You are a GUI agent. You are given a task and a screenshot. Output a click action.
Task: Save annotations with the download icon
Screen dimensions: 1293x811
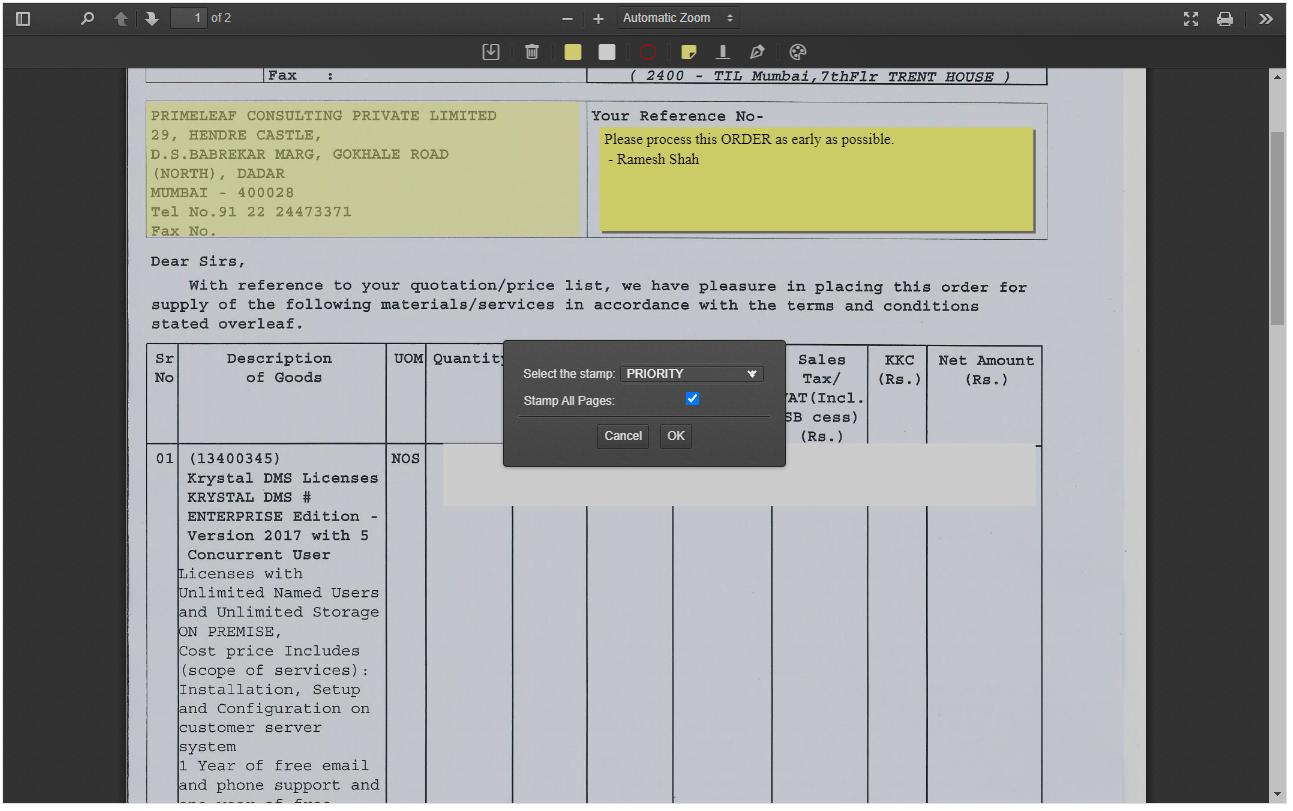[x=491, y=52]
